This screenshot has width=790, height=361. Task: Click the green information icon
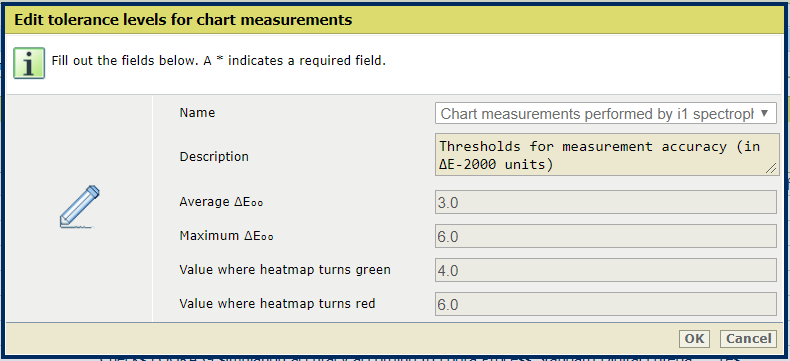[29, 63]
